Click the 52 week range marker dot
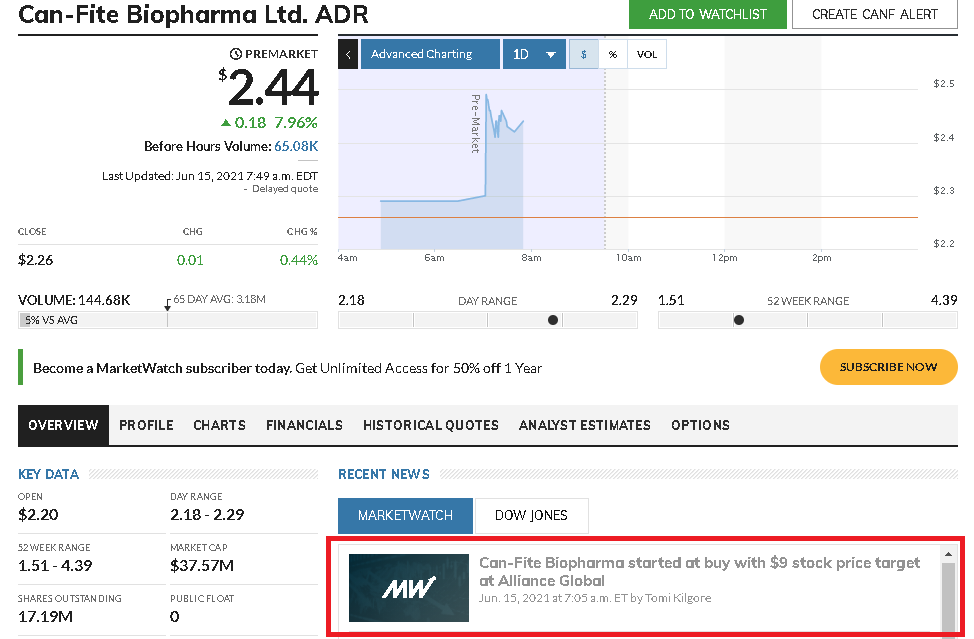 point(739,320)
